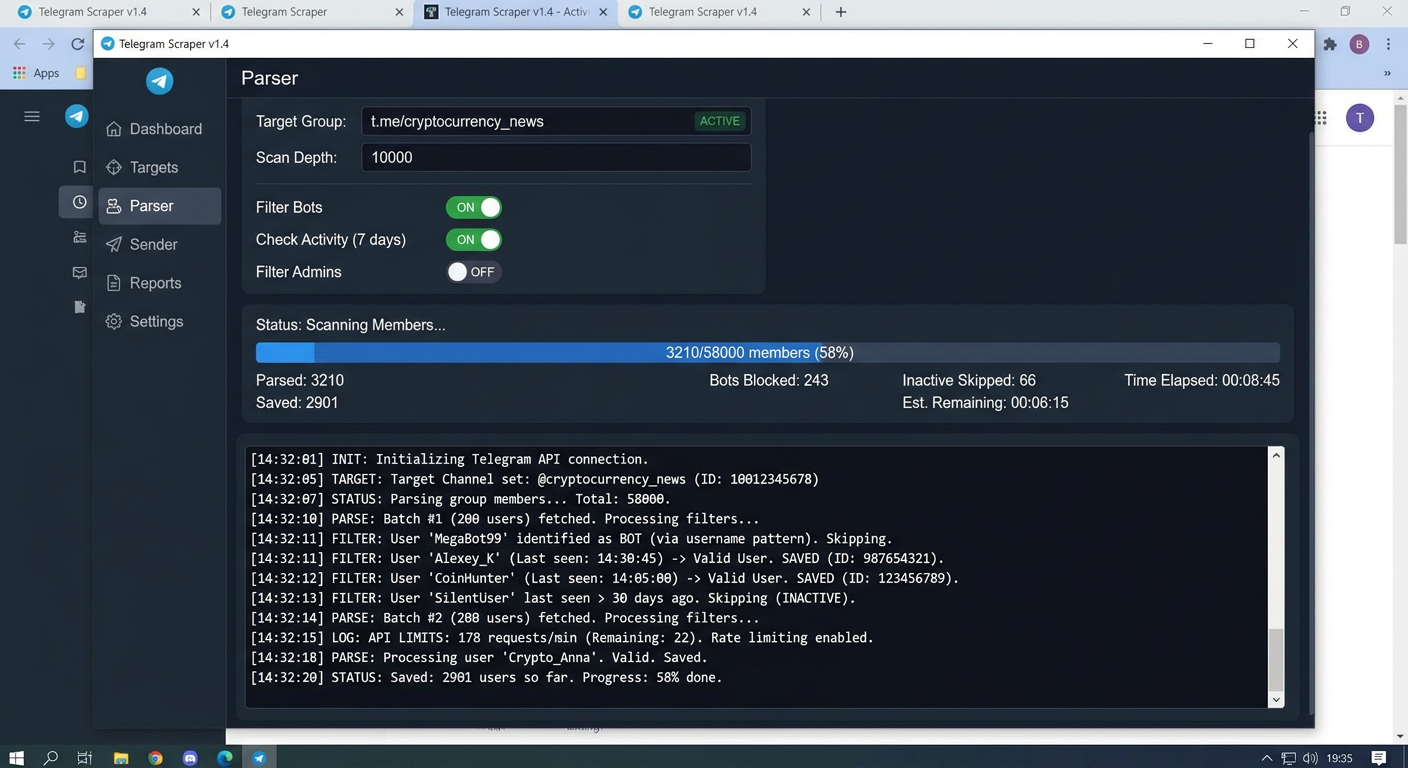Click the purple 'T' account avatar
Image resolution: width=1408 pixels, height=768 pixels.
(x=1360, y=118)
